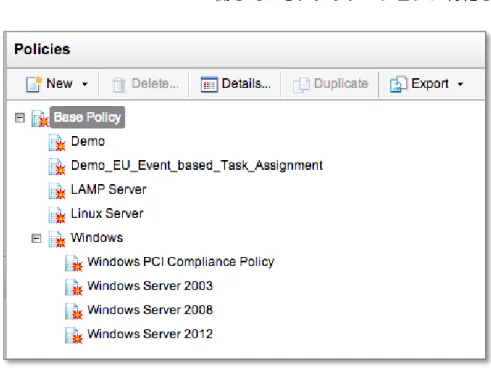Select the Base Policy label
This screenshot has height=372, width=491.
(87, 117)
